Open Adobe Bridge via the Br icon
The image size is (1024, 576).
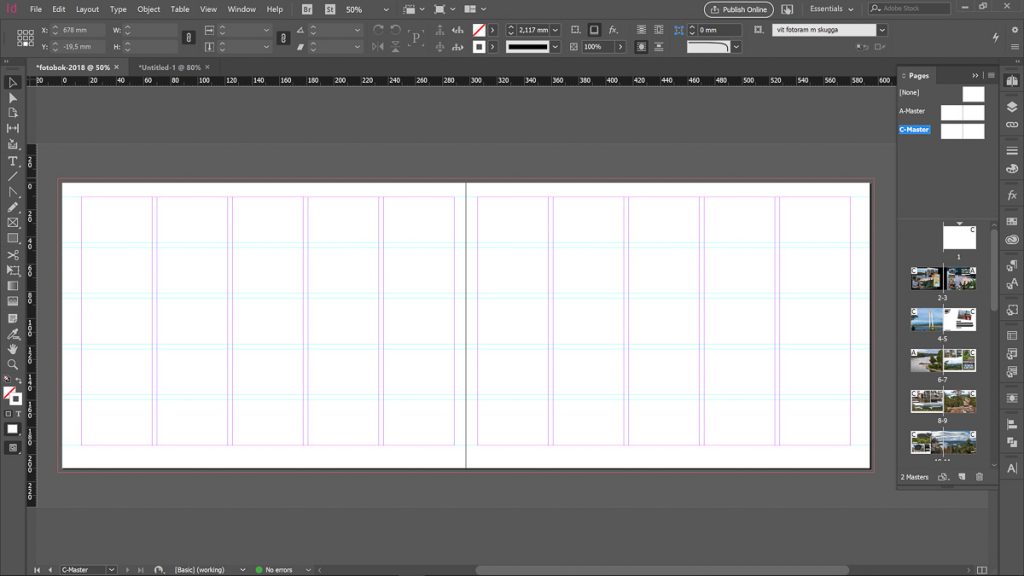point(307,9)
